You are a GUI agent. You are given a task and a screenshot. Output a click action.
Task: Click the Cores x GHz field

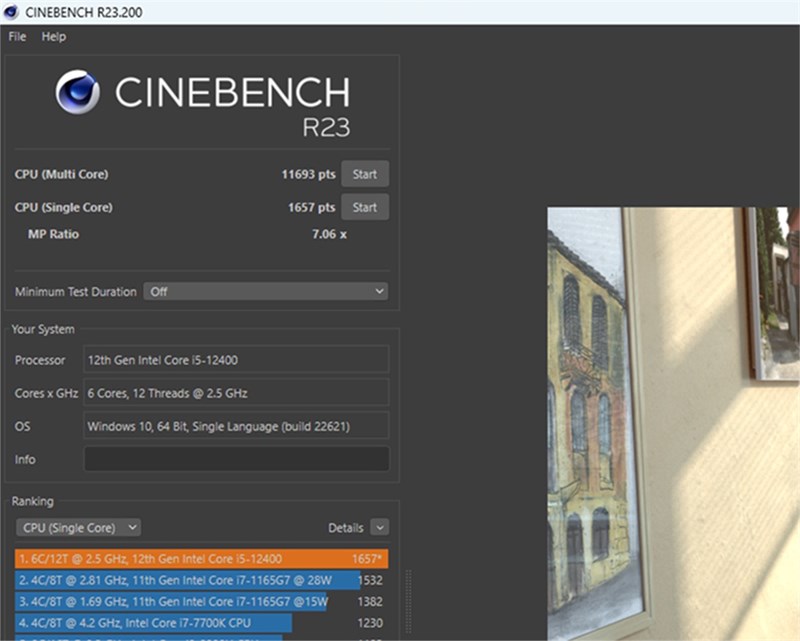click(x=236, y=393)
